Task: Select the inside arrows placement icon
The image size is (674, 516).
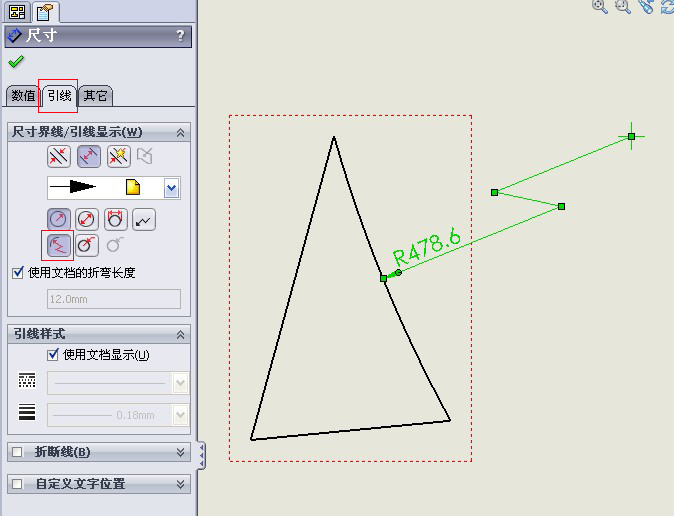Action: click(x=89, y=156)
